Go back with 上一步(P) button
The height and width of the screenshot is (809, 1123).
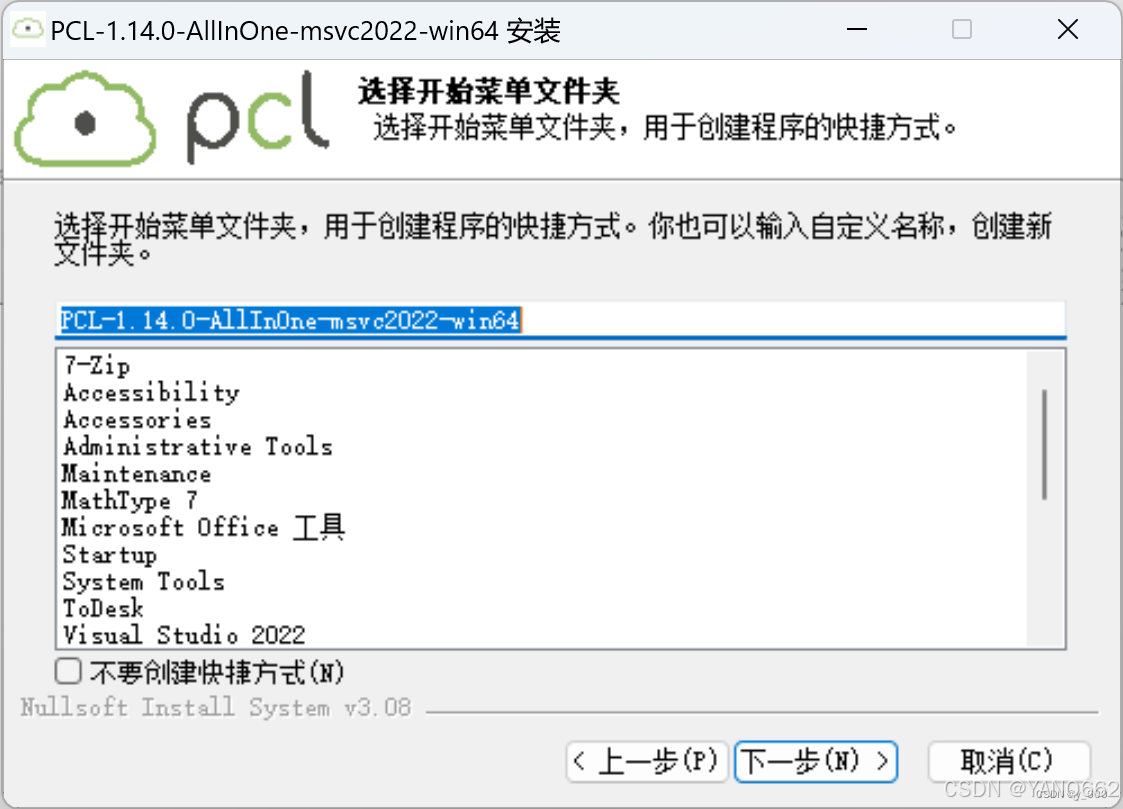647,761
